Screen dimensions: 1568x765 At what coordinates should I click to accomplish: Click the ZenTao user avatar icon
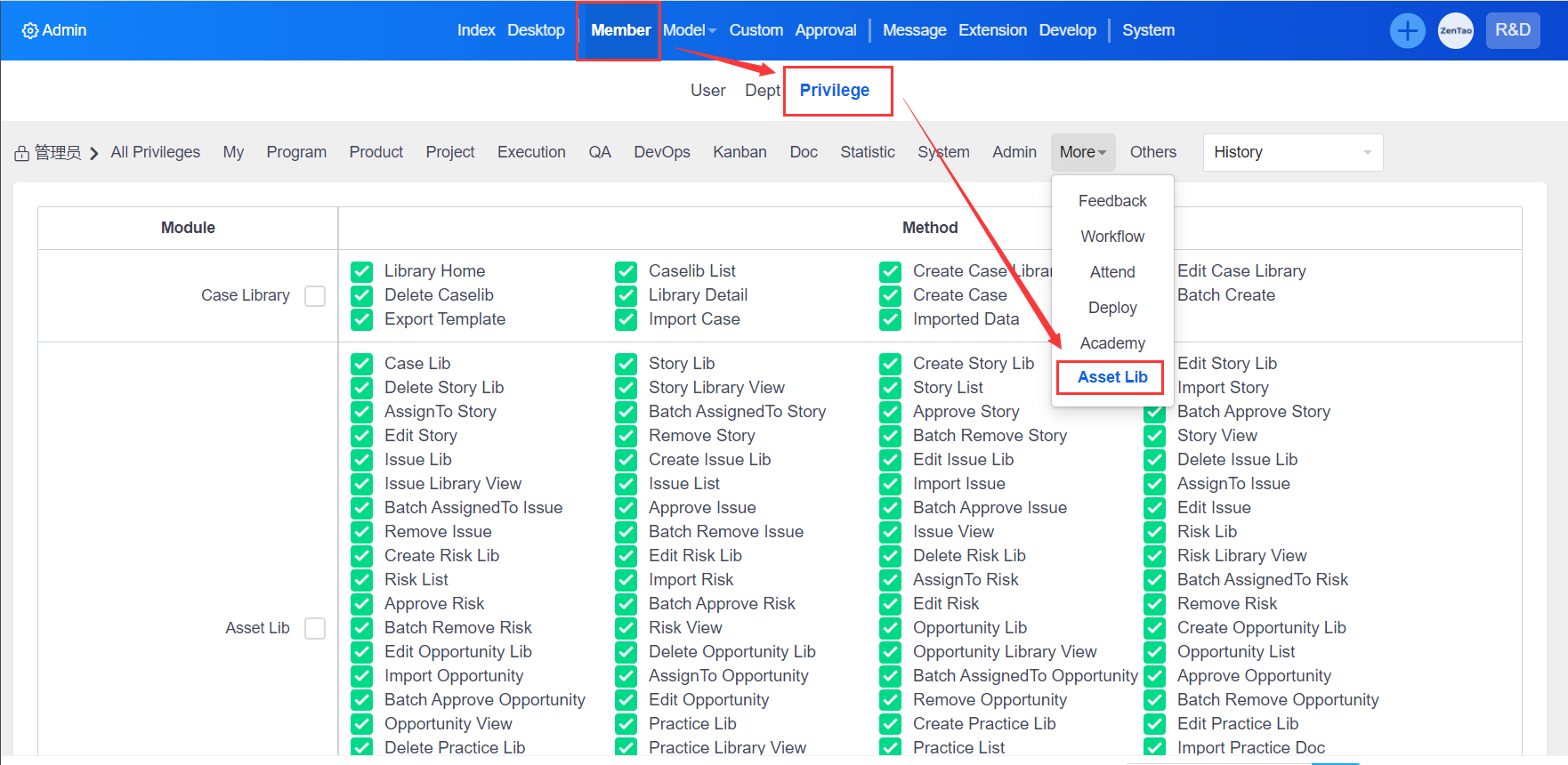pos(1455,31)
